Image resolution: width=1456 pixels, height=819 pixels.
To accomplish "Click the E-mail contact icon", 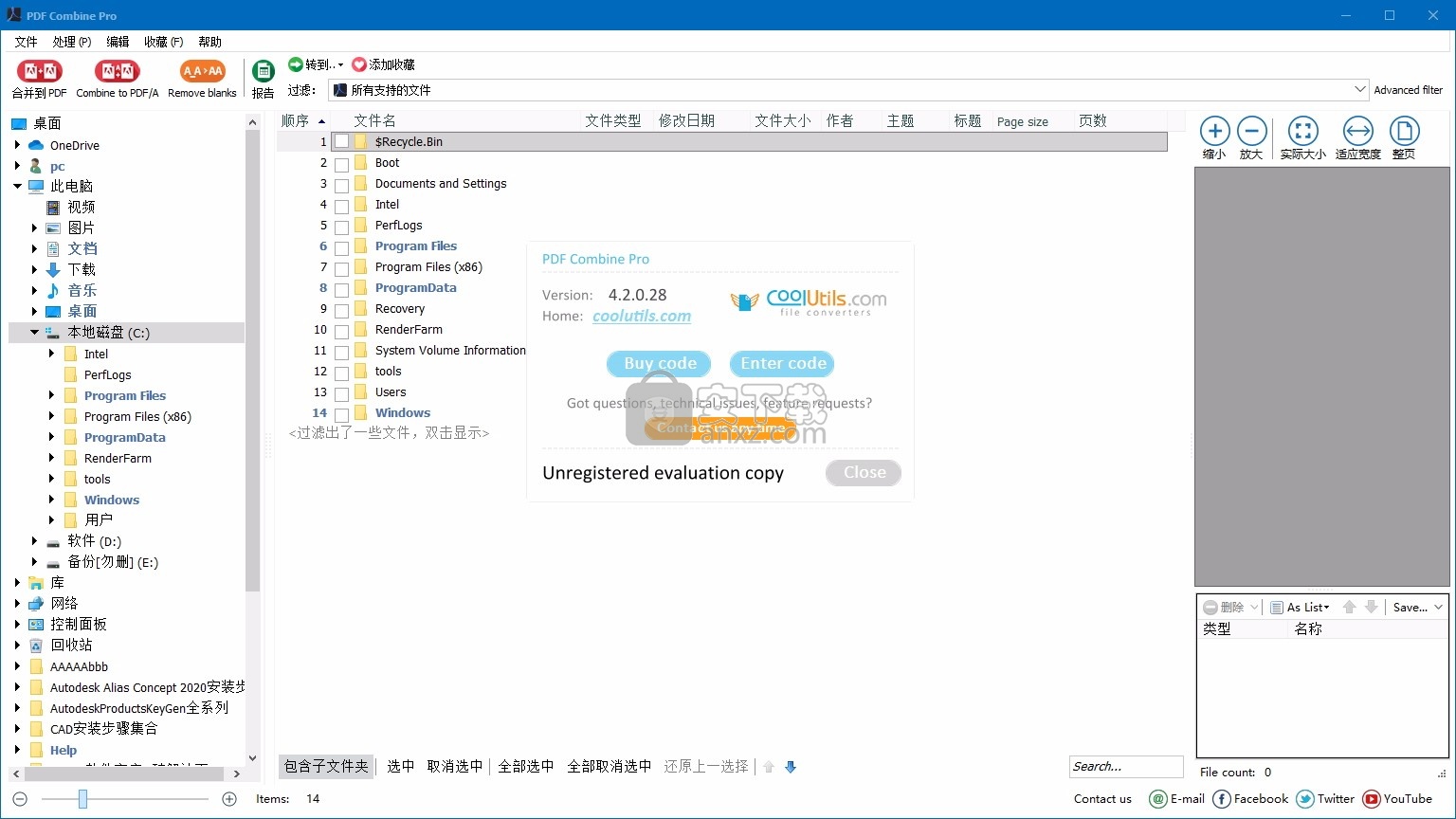I will [x=1158, y=799].
